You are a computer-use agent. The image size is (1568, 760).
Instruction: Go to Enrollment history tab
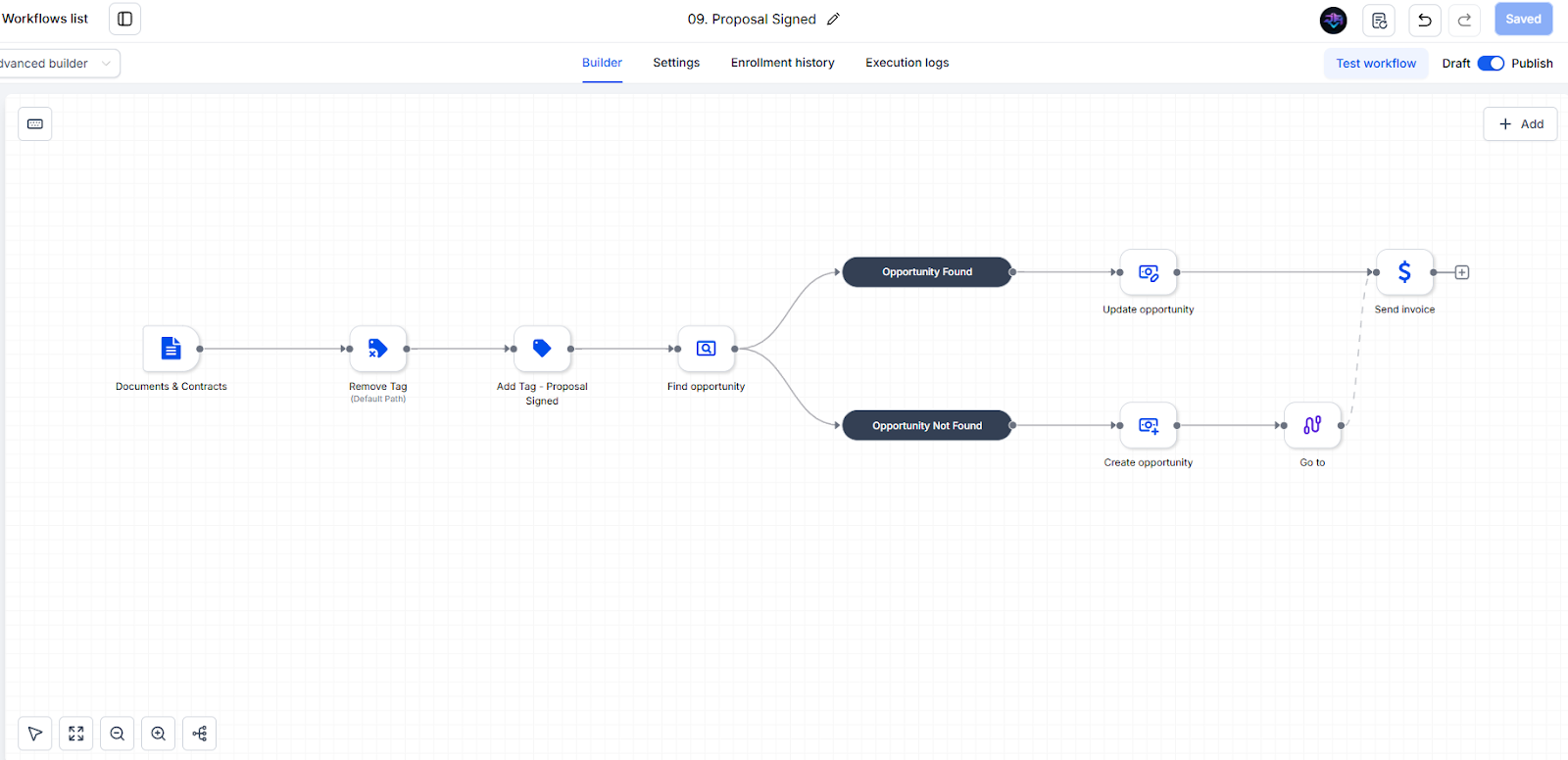[783, 63]
